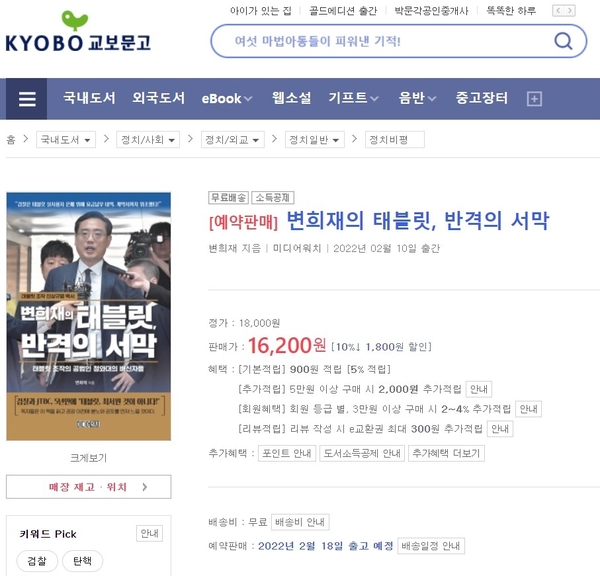Open the 중고장터 menu item
The height and width of the screenshot is (576, 600).
[482, 98]
